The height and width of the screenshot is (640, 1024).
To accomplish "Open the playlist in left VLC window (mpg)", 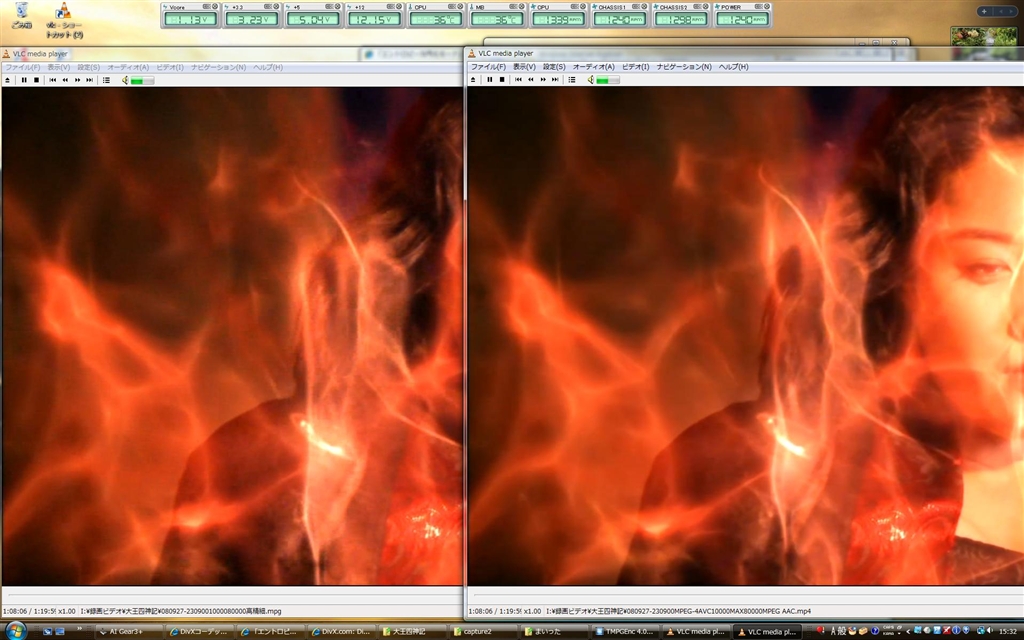I will tap(106, 80).
